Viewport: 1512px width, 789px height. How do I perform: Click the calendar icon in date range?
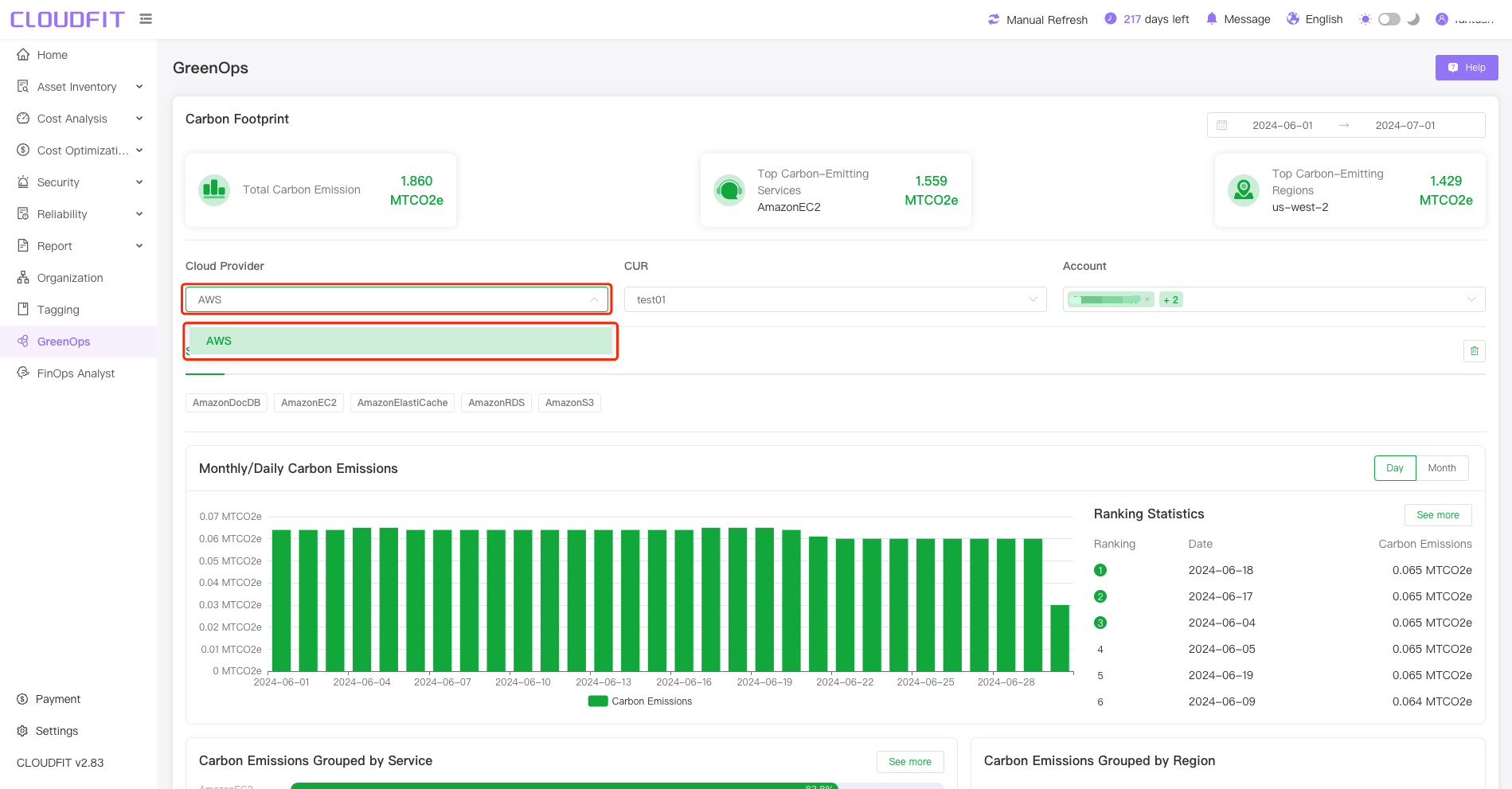pos(1222,125)
